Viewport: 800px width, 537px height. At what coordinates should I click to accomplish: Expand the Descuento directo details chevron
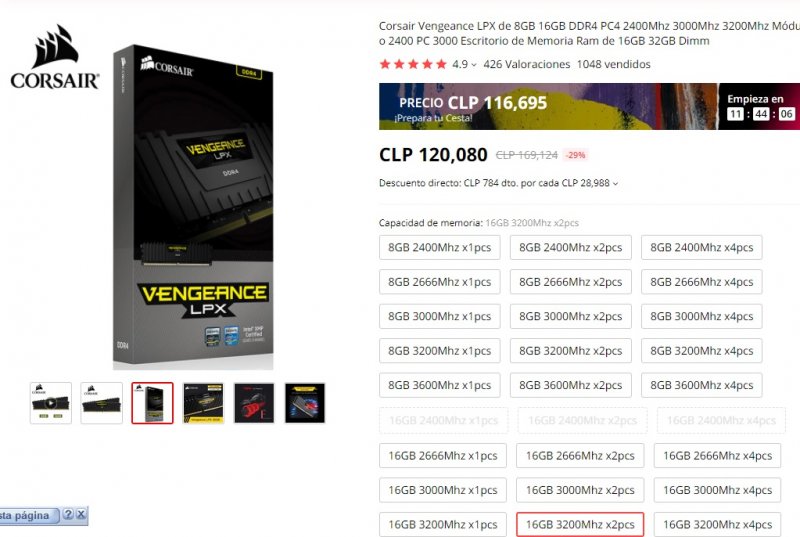(615, 184)
